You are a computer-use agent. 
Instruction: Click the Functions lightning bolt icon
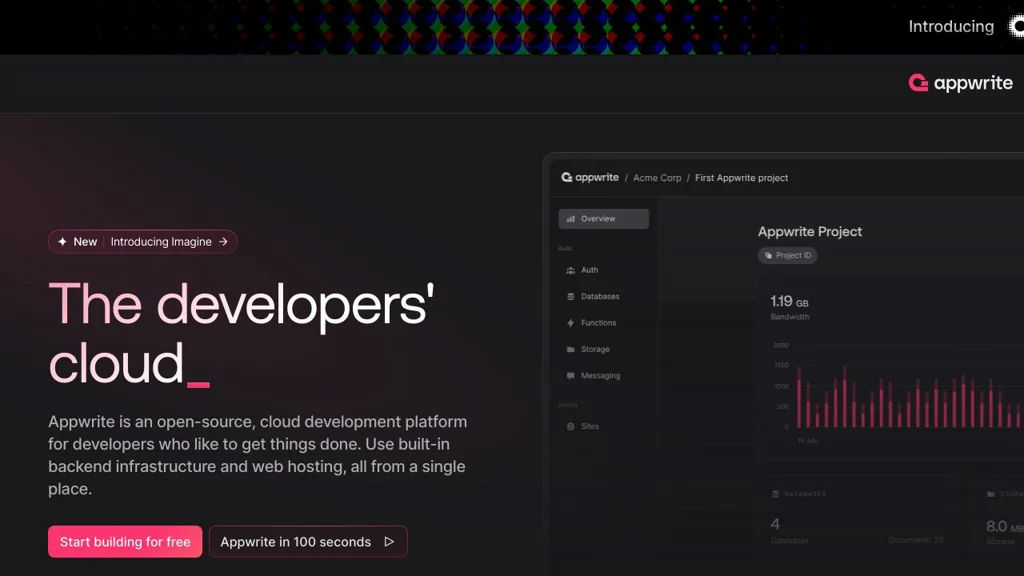click(569, 322)
